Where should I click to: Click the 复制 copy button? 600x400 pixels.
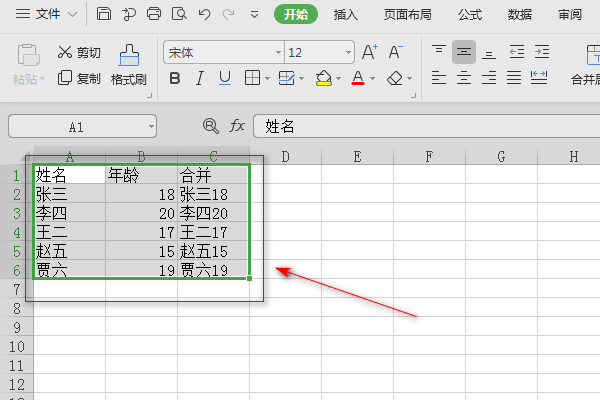click(x=79, y=78)
